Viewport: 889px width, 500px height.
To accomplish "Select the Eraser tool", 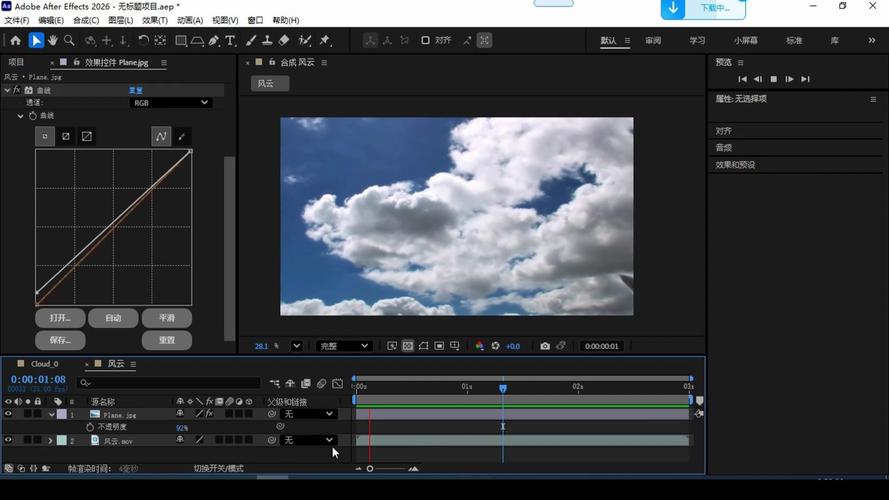I will tap(284, 40).
